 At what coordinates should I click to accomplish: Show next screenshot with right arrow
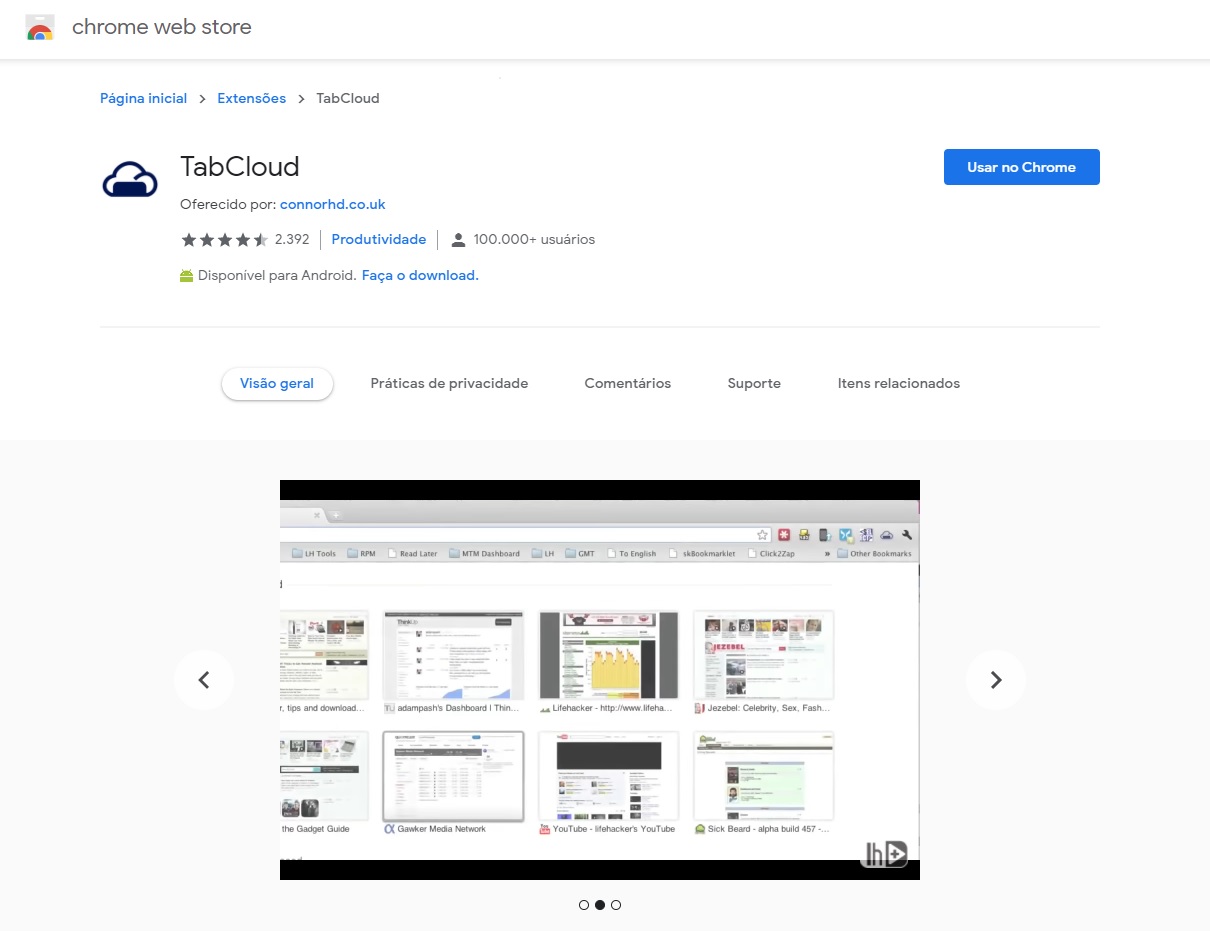[x=995, y=680]
